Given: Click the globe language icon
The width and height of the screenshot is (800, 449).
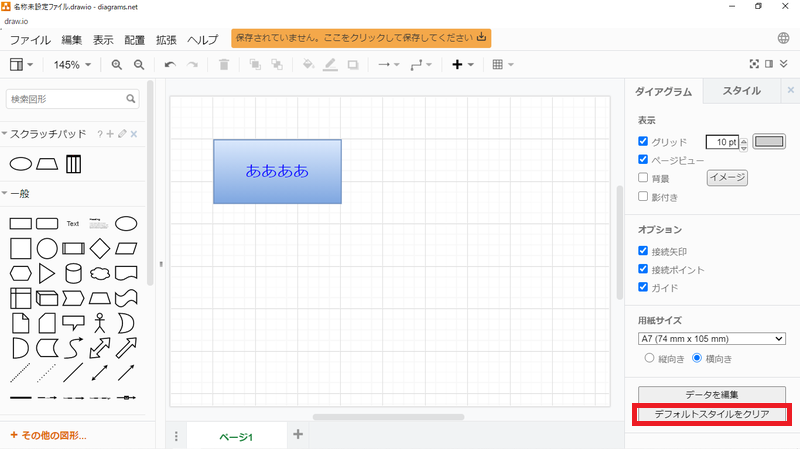Looking at the screenshot, I should 784,39.
